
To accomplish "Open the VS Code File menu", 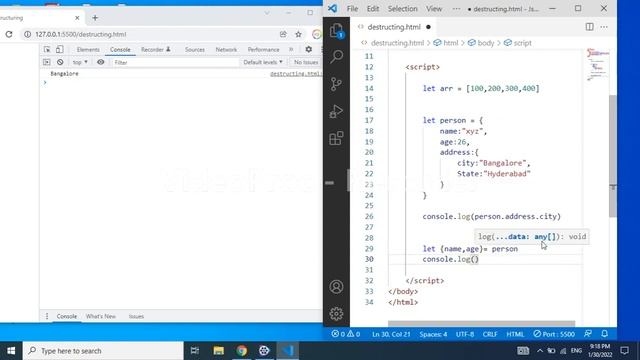I will [x=352, y=9].
